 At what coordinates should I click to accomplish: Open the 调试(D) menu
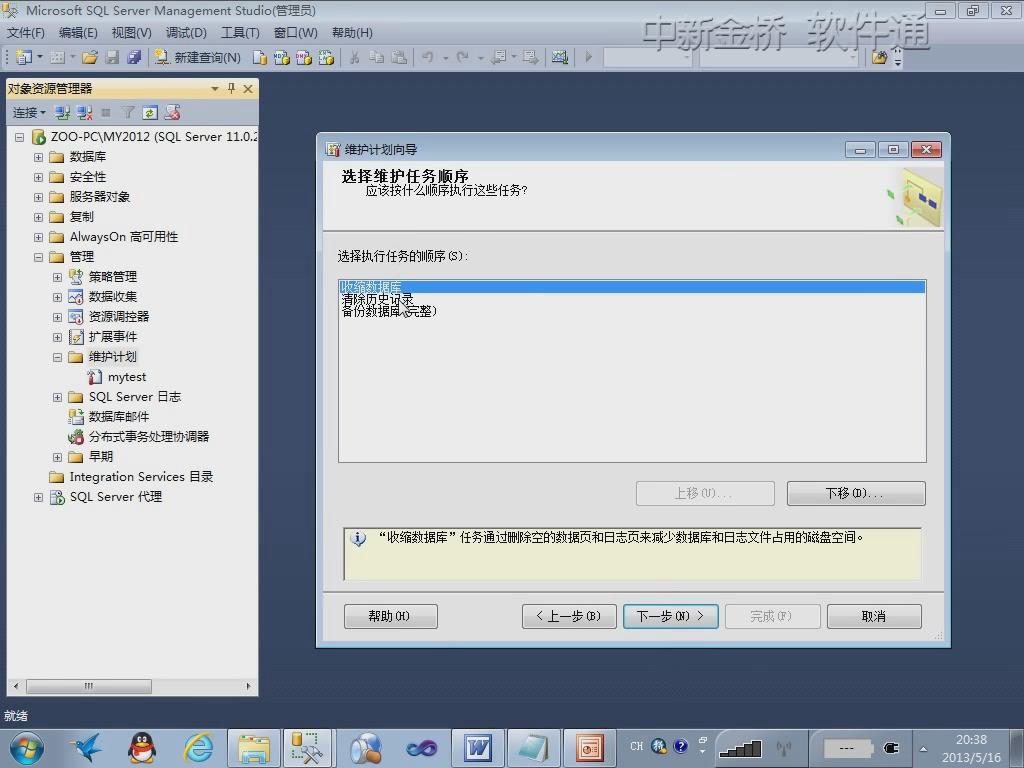tap(186, 33)
